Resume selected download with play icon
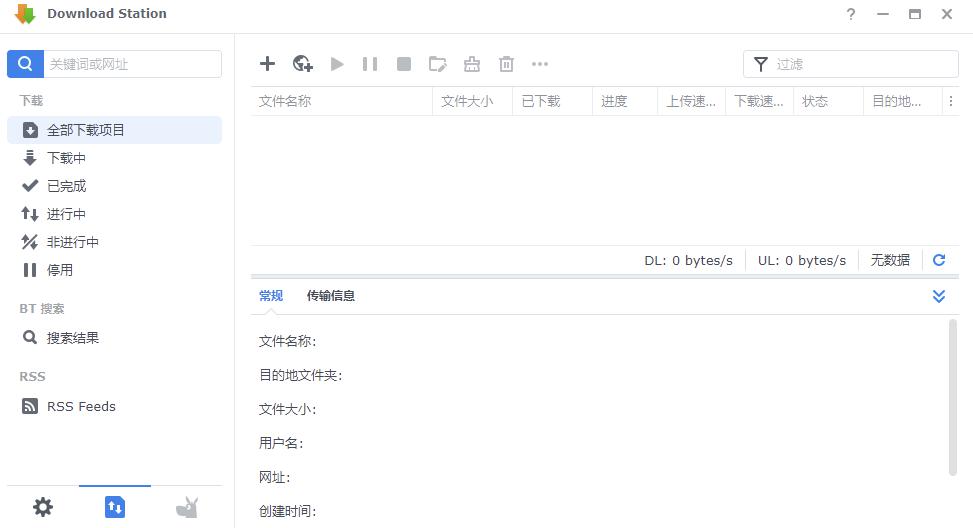The width and height of the screenshot is (973, 528). coord(337,64)
